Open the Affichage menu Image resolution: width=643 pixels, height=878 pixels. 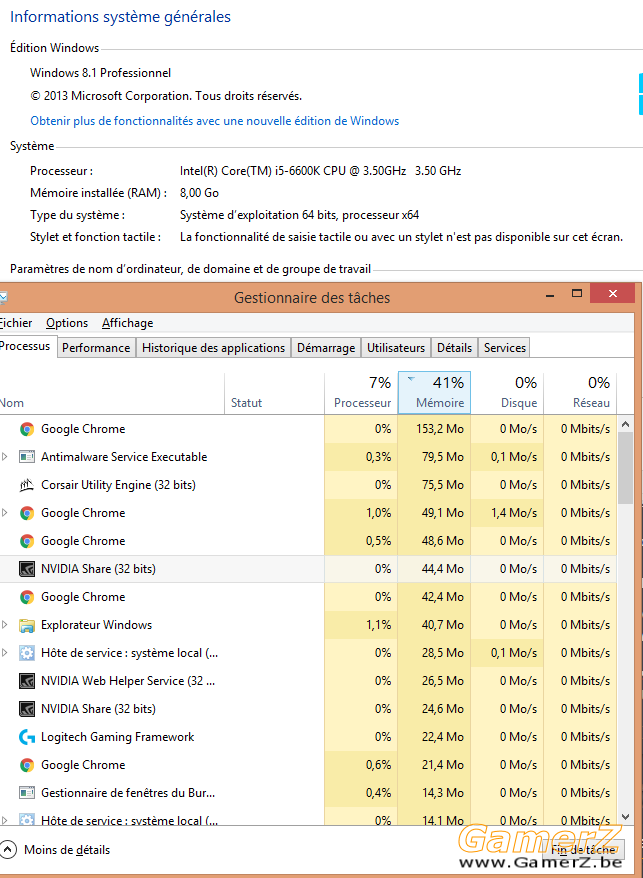point(128,323)
